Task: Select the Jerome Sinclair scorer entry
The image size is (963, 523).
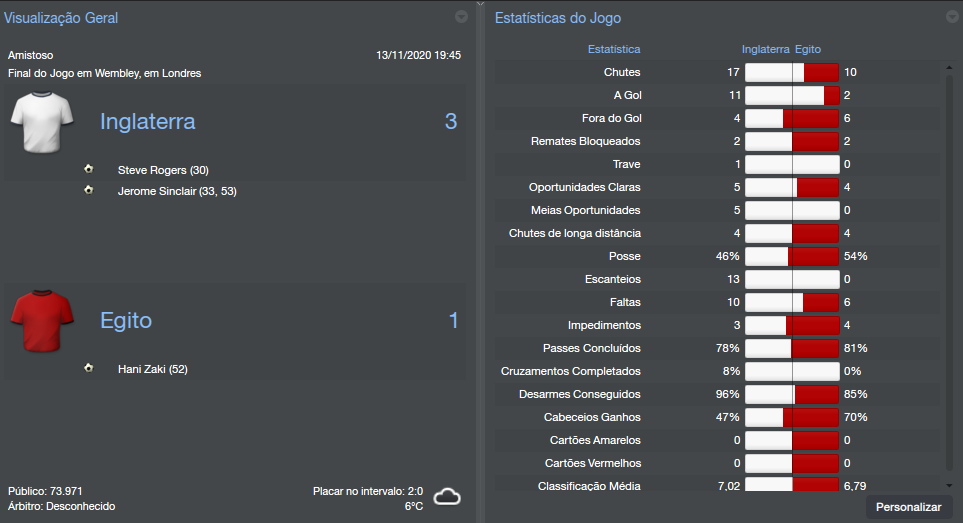Action: [x=177, y=191]
